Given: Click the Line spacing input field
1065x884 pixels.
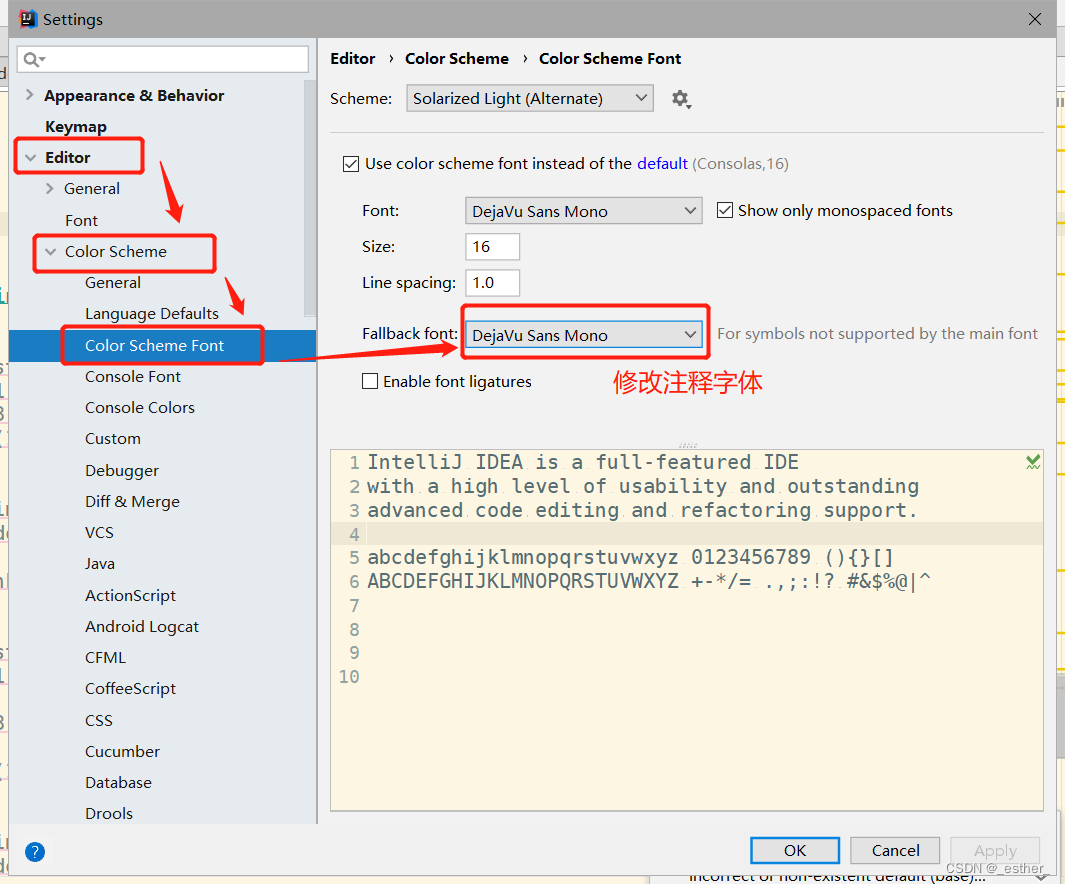Looking at the screenshot, I should pos(492,282).
